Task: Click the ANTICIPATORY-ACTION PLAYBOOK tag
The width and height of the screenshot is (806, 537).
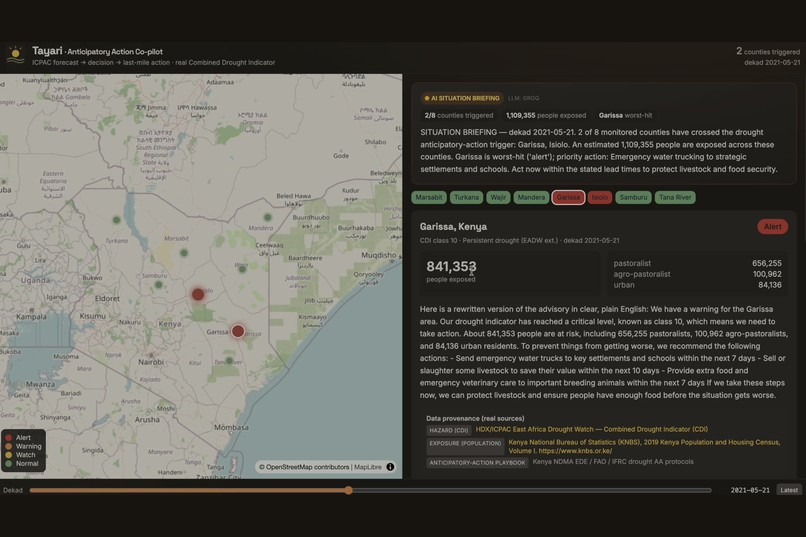Action: [x=477, y=462]
